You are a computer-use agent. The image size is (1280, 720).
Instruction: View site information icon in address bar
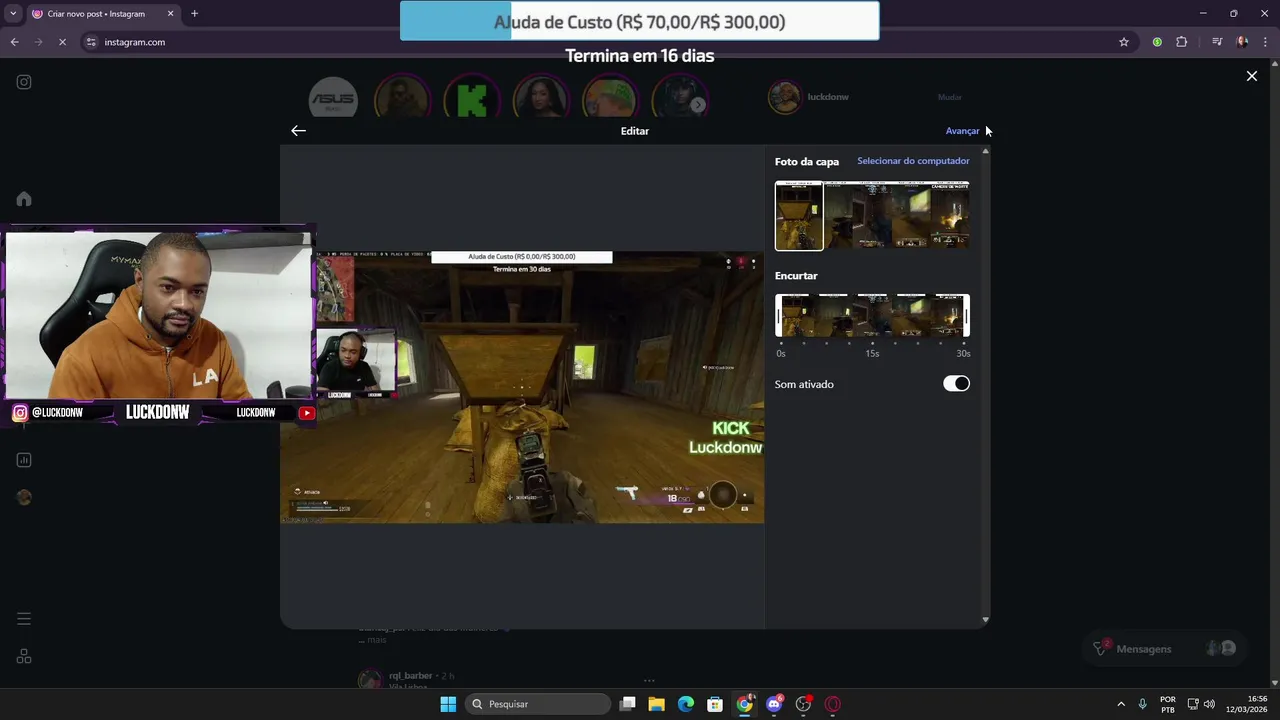[91, 42]
